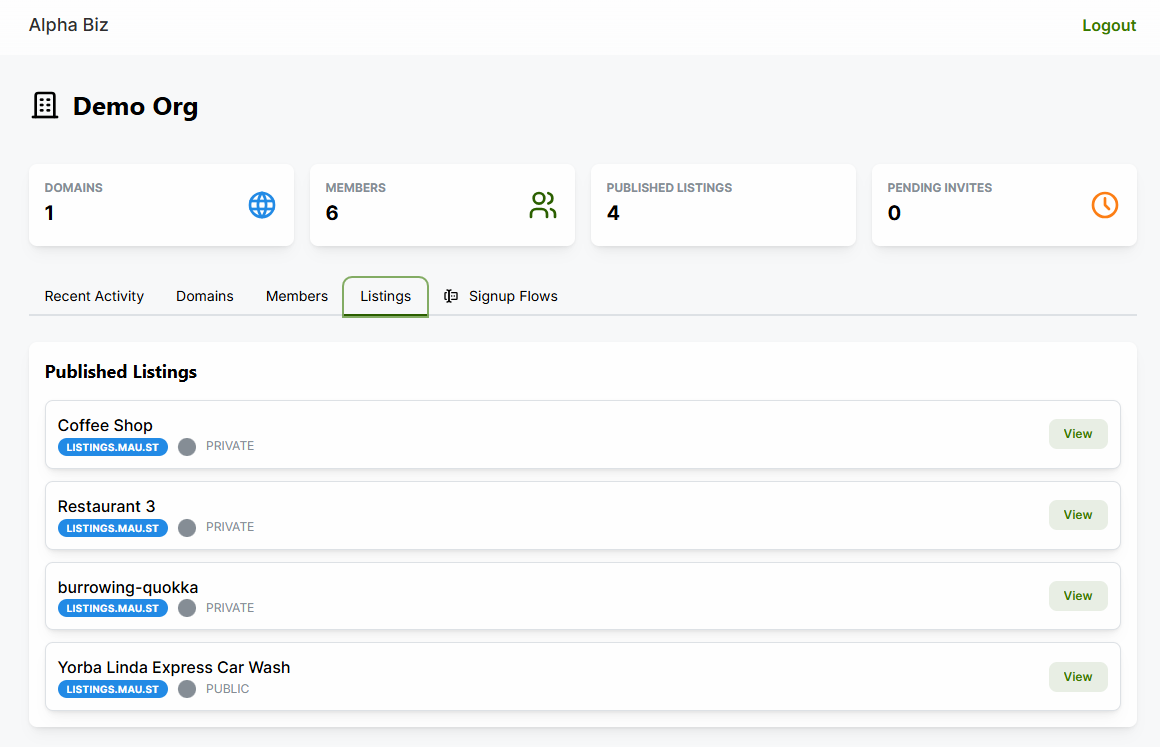Click the people icon on the Members card
The height and width of the screenshot is (747, 1160).
pyautogui.click(x=543, y=205)
